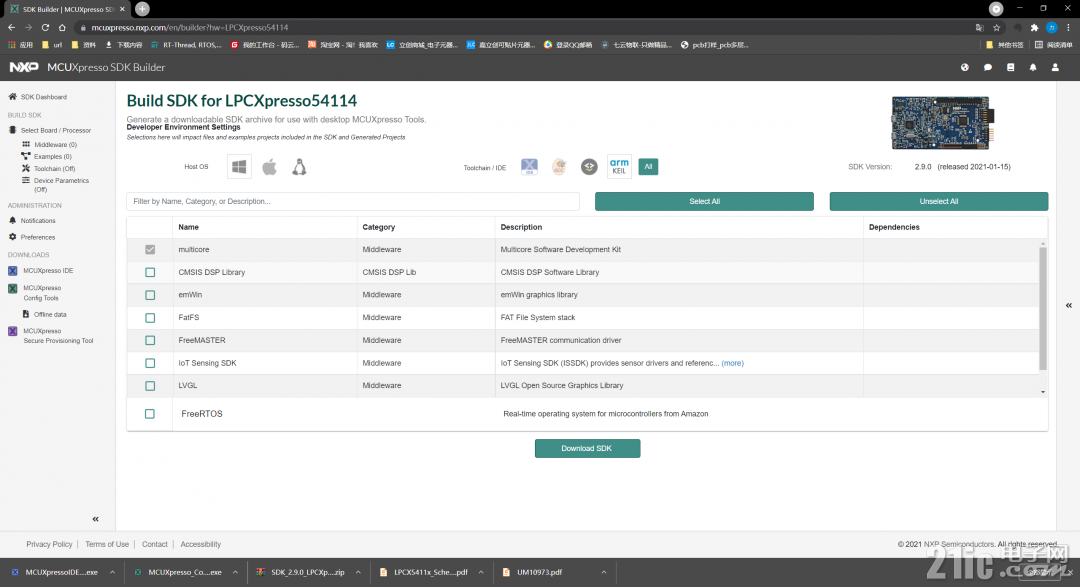
Task: Open options for the UM10973.pdf download
Action: point(603,573)
